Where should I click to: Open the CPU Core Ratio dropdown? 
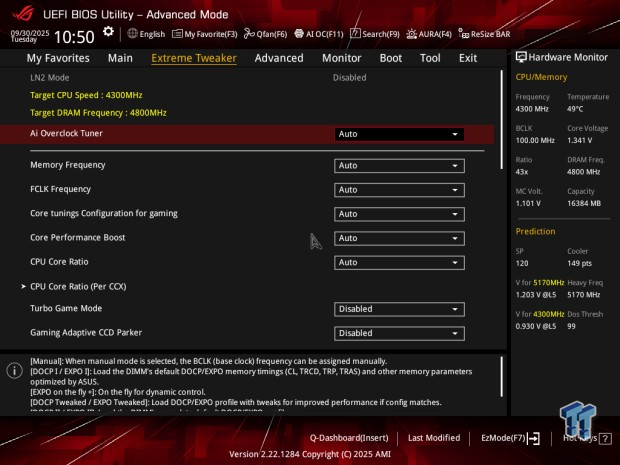pos(399,263)
